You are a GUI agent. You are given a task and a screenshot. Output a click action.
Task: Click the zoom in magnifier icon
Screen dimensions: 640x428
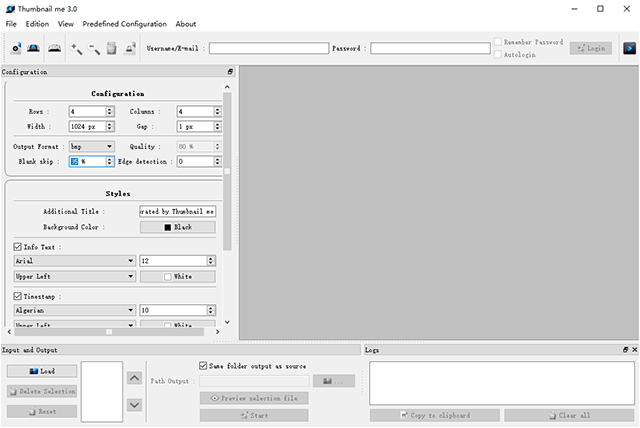pos(76,48)
